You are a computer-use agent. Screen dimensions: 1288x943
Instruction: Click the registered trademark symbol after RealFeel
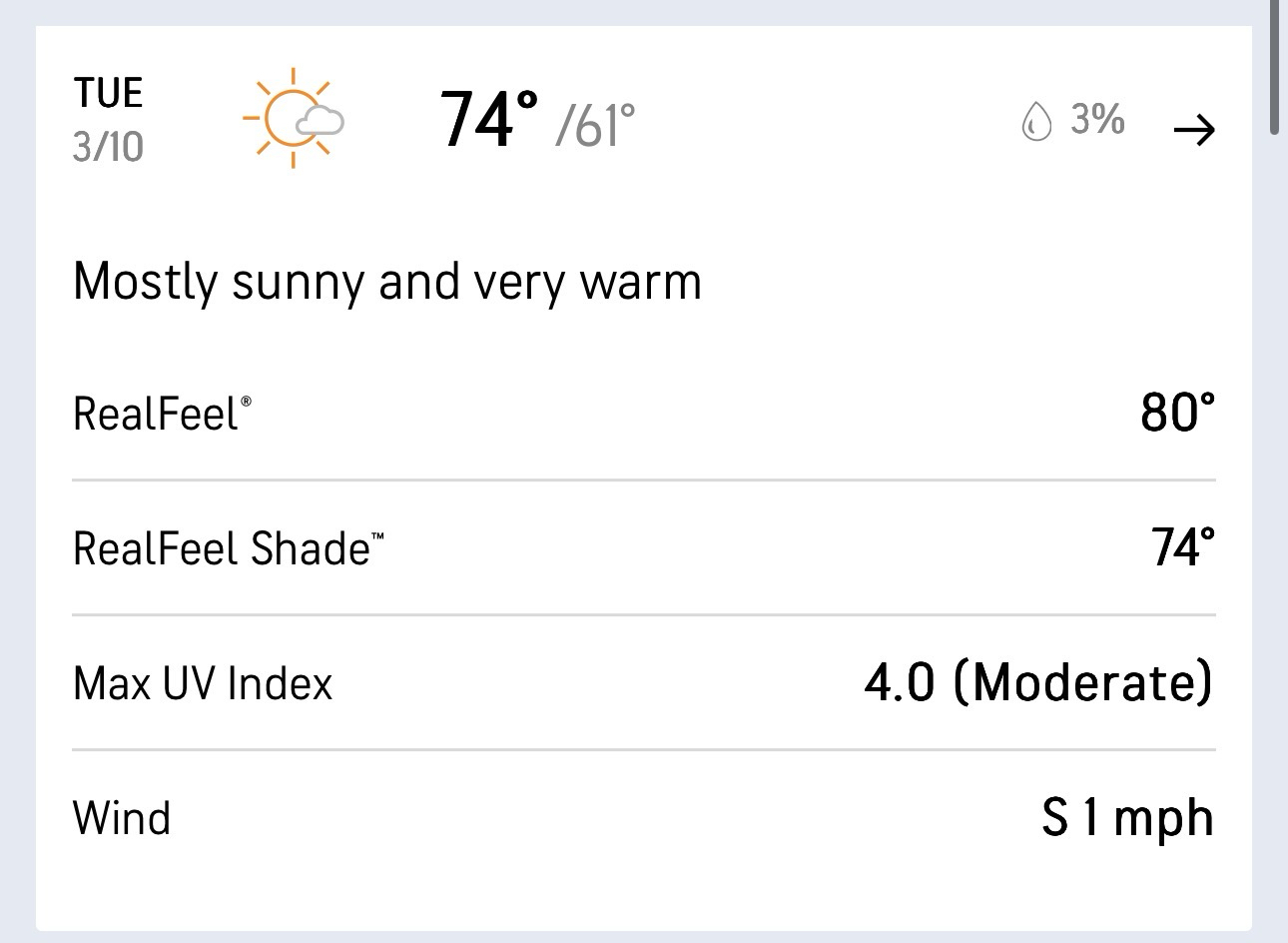pos(246,402)
